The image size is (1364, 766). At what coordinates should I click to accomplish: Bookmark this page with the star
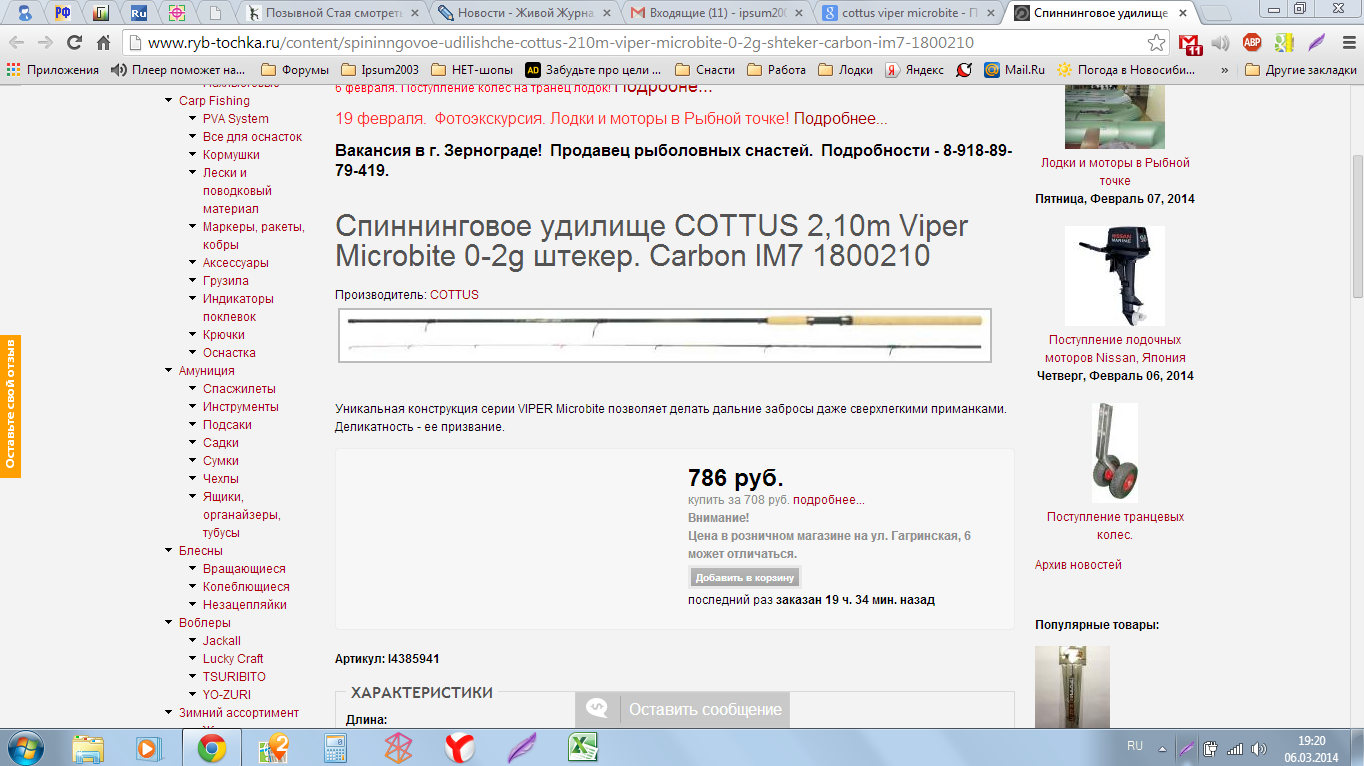pos(1156,43)
